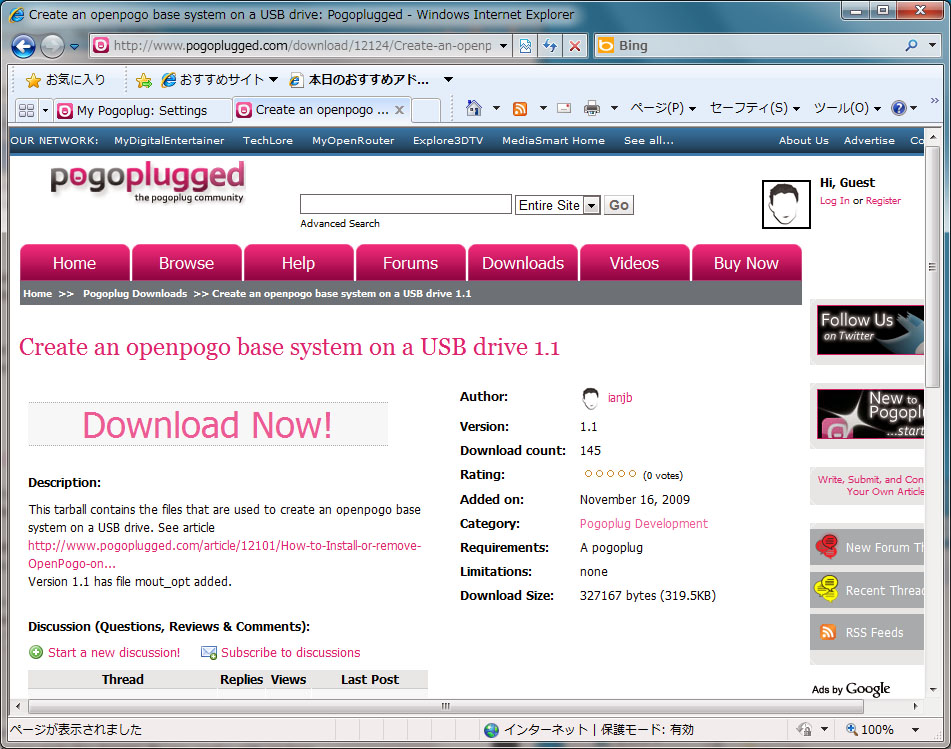The width and height of the screenshot is (951, 749).
Task: Click the compatibility view icon in address bar
Action: click(x=525, y=46)
